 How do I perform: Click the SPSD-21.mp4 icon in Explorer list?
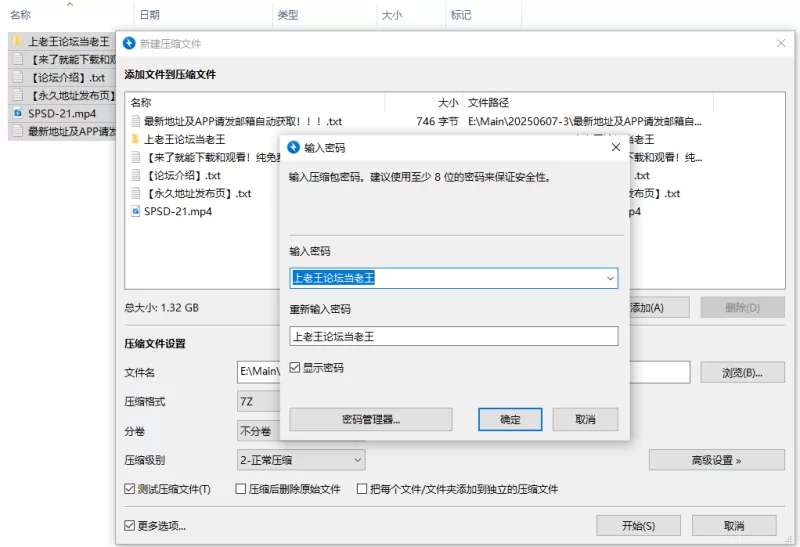coord(18,113)
